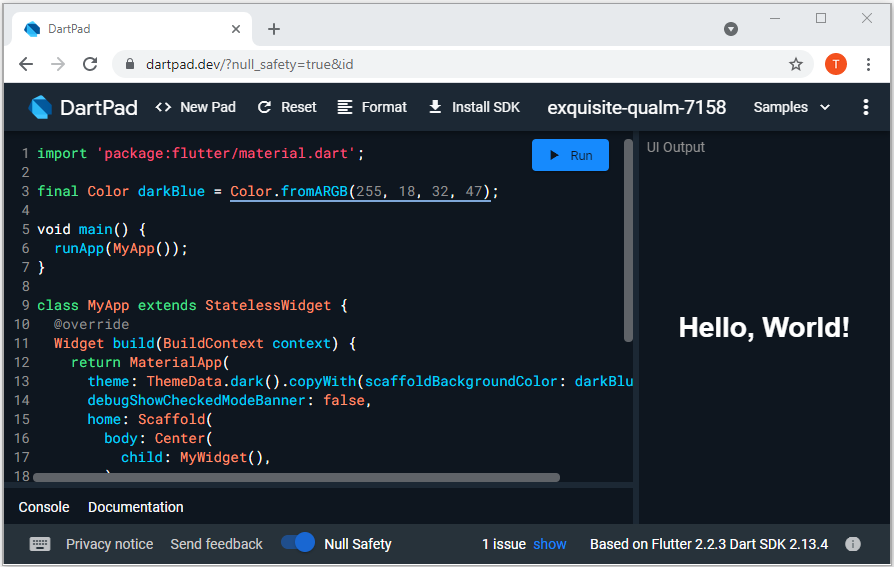Click the 1 issue status text

pos(504,544)
